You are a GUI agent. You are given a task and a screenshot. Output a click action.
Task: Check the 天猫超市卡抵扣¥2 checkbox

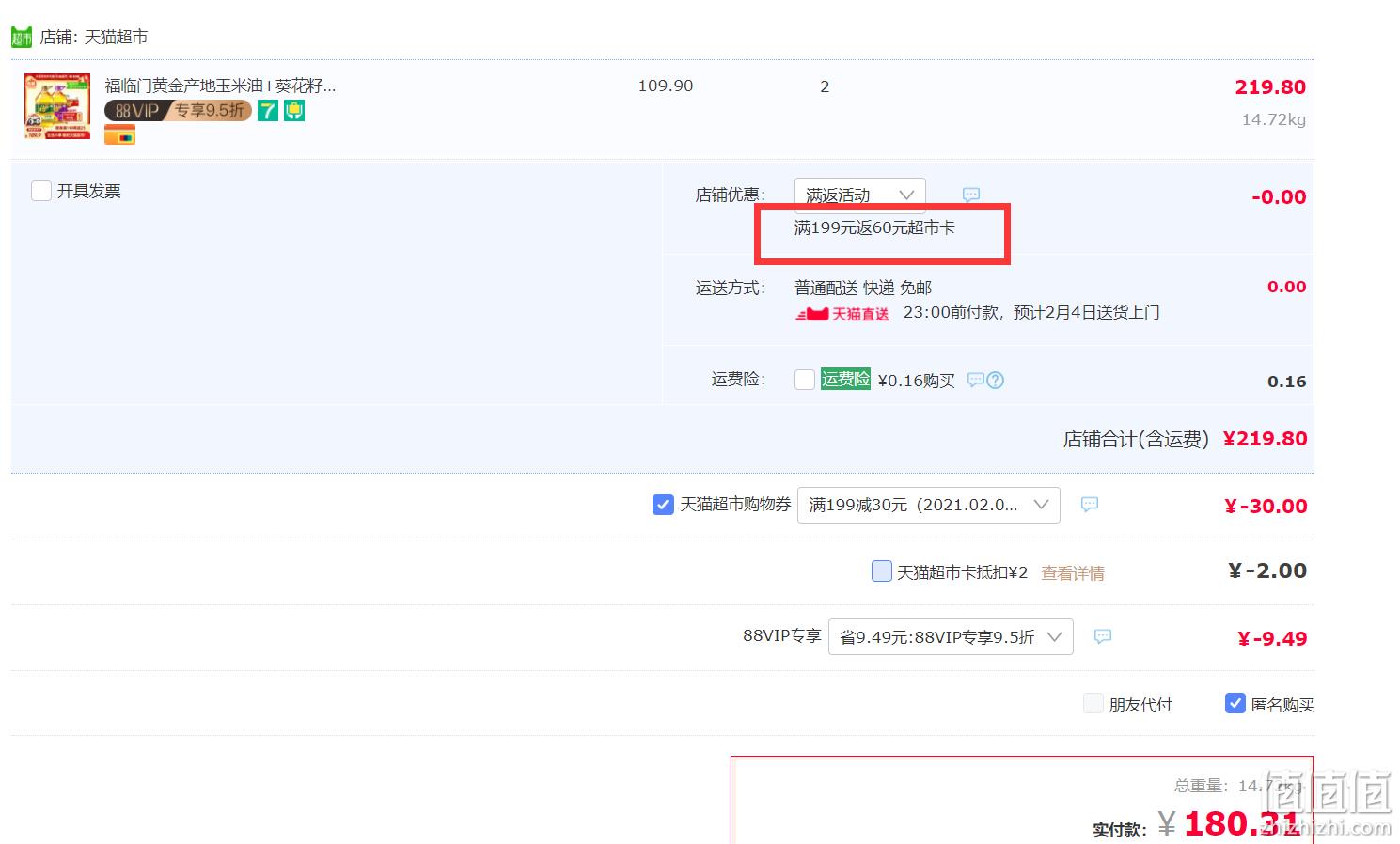882,571
